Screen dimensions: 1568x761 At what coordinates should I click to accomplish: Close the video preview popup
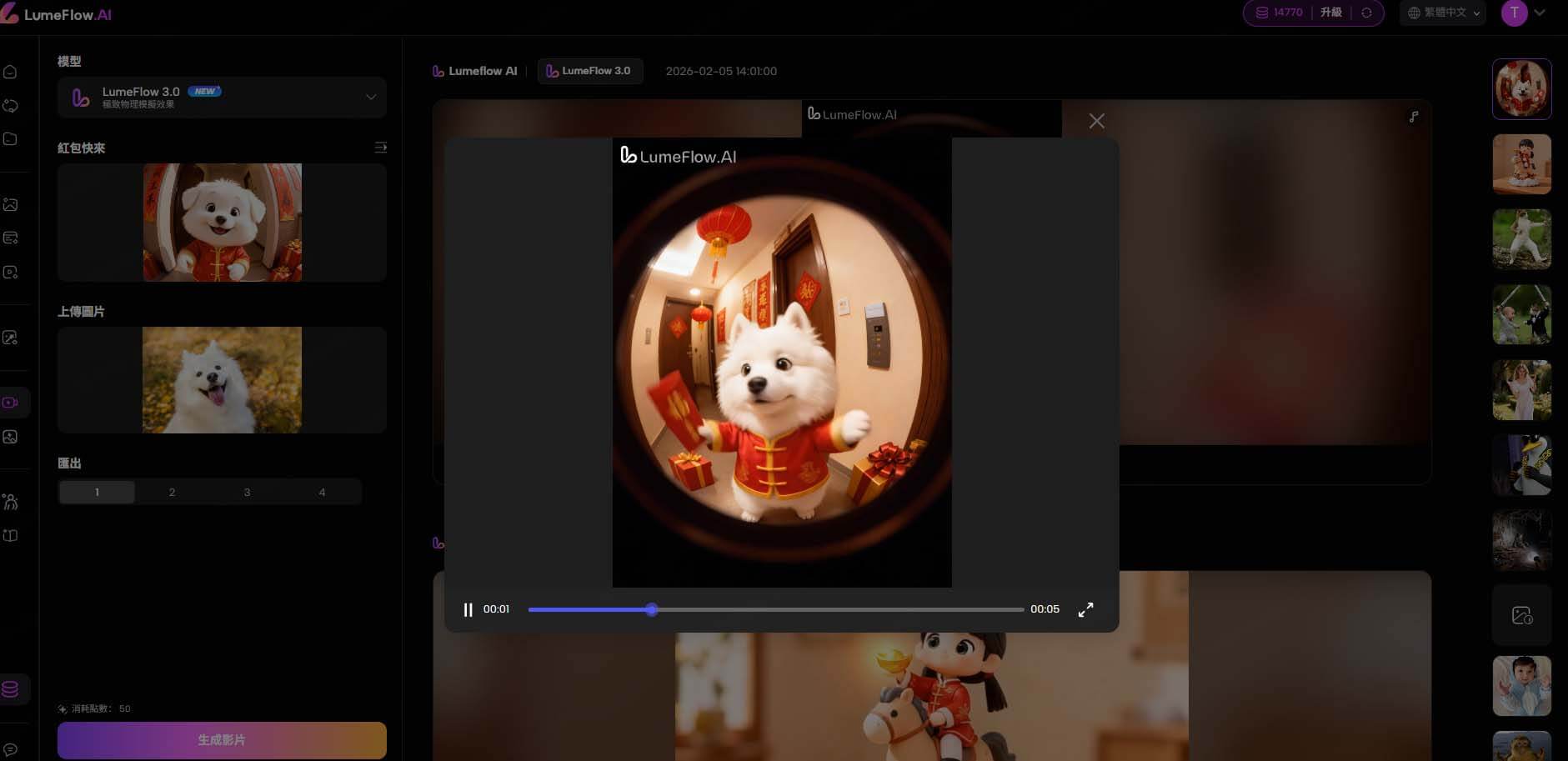[1096, 121]
